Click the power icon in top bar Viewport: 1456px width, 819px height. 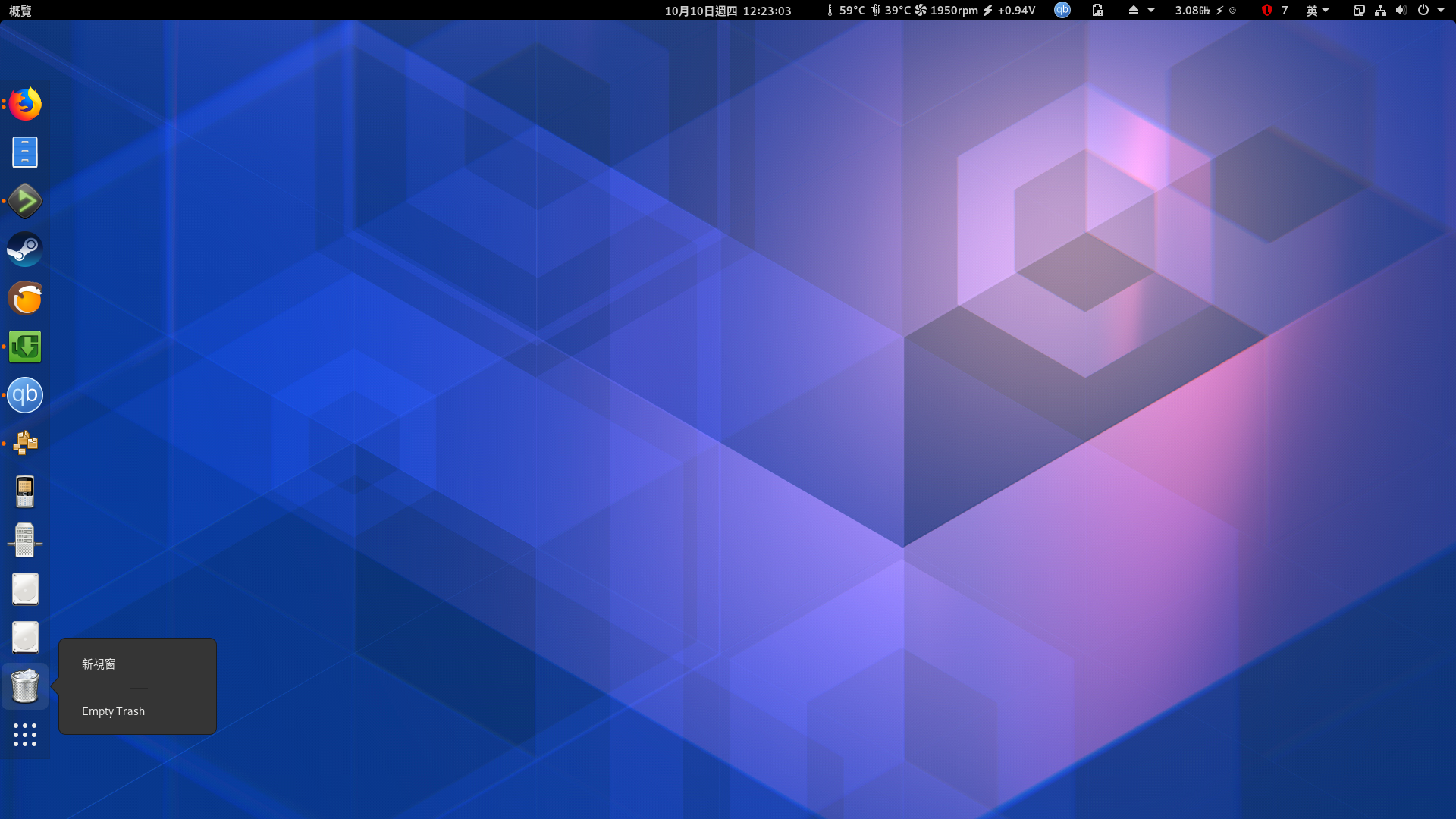coord(1423,10)
